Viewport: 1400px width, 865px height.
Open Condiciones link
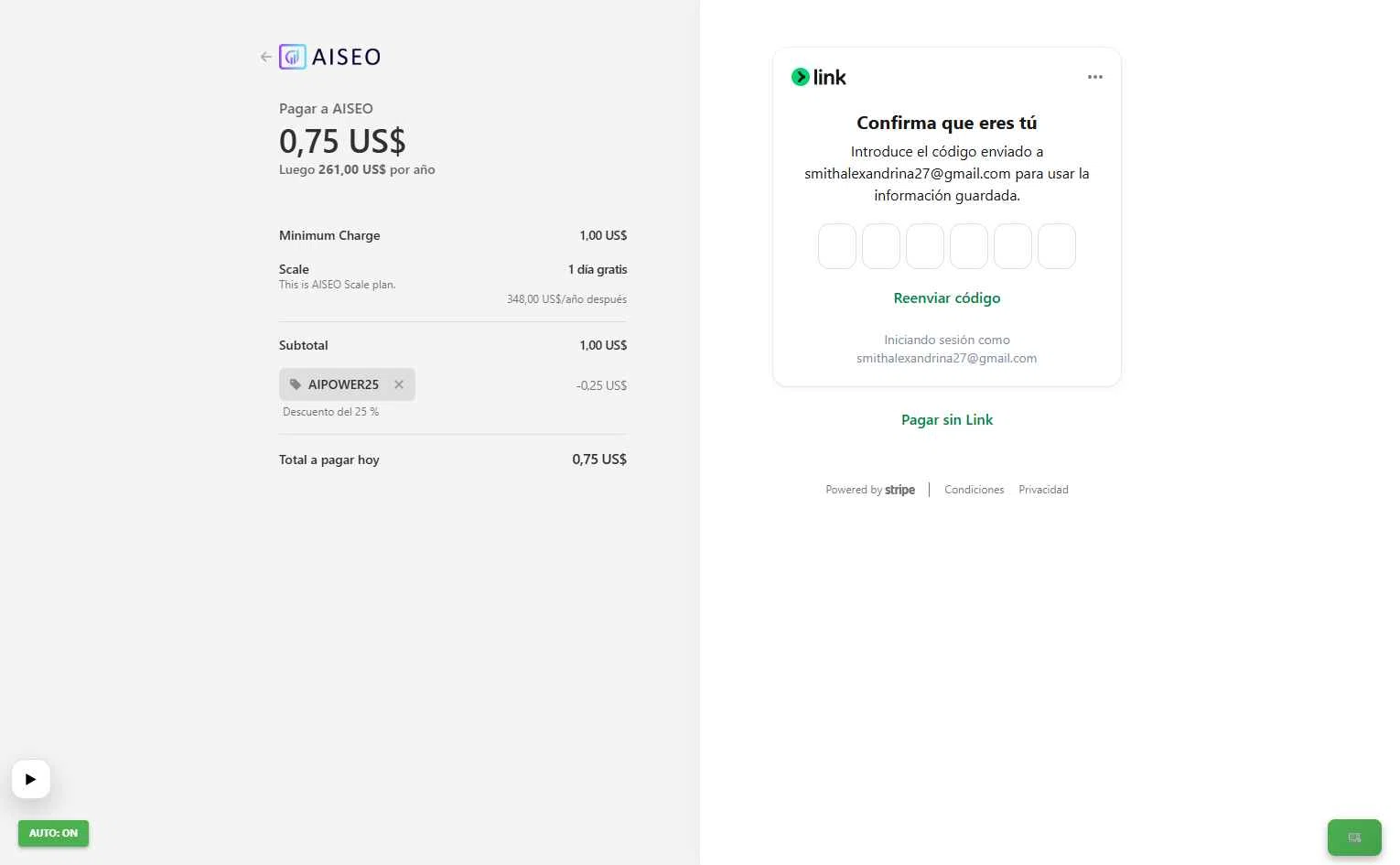tap(974, 490)
